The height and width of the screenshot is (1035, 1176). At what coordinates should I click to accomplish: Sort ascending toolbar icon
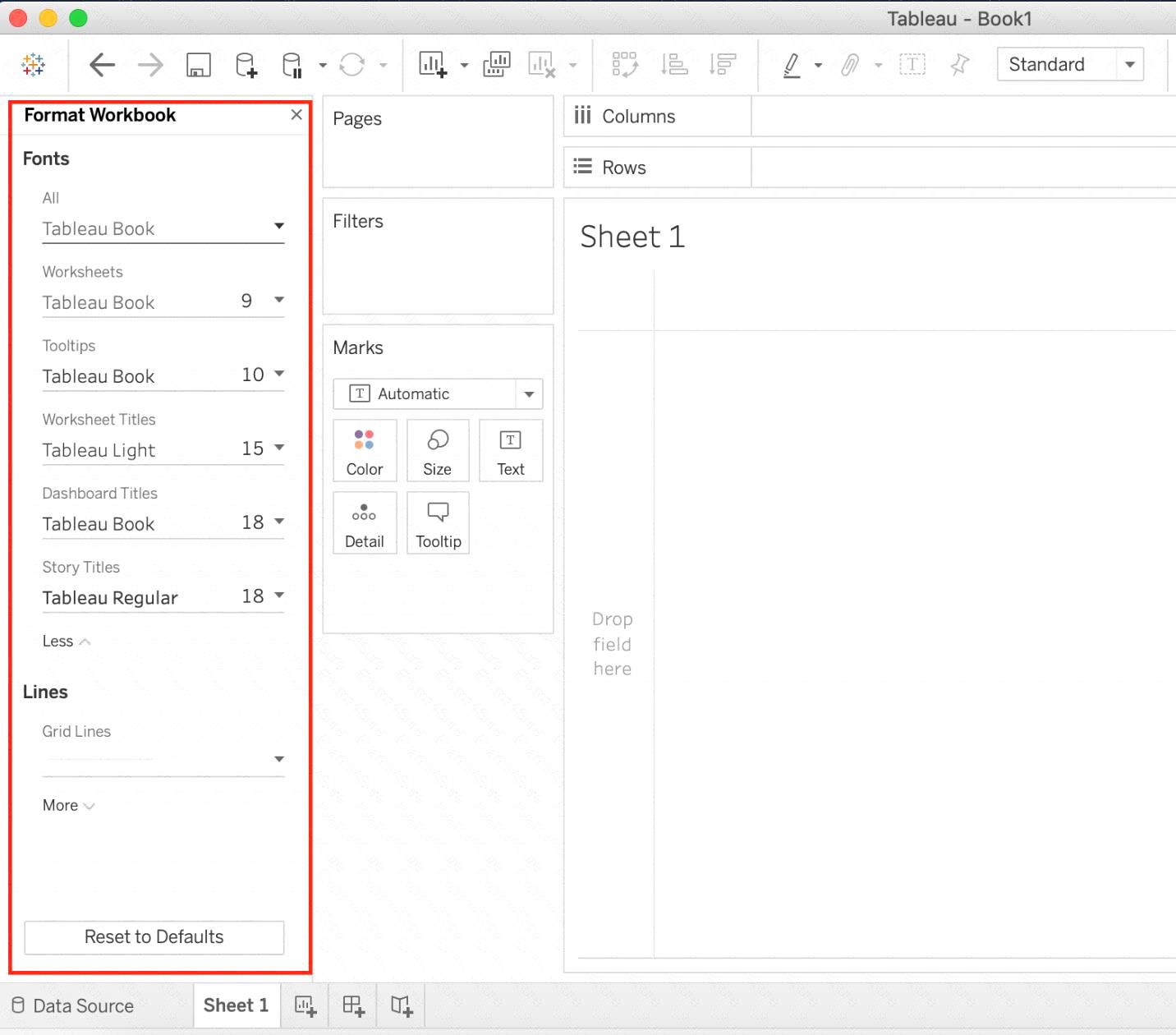674,64
